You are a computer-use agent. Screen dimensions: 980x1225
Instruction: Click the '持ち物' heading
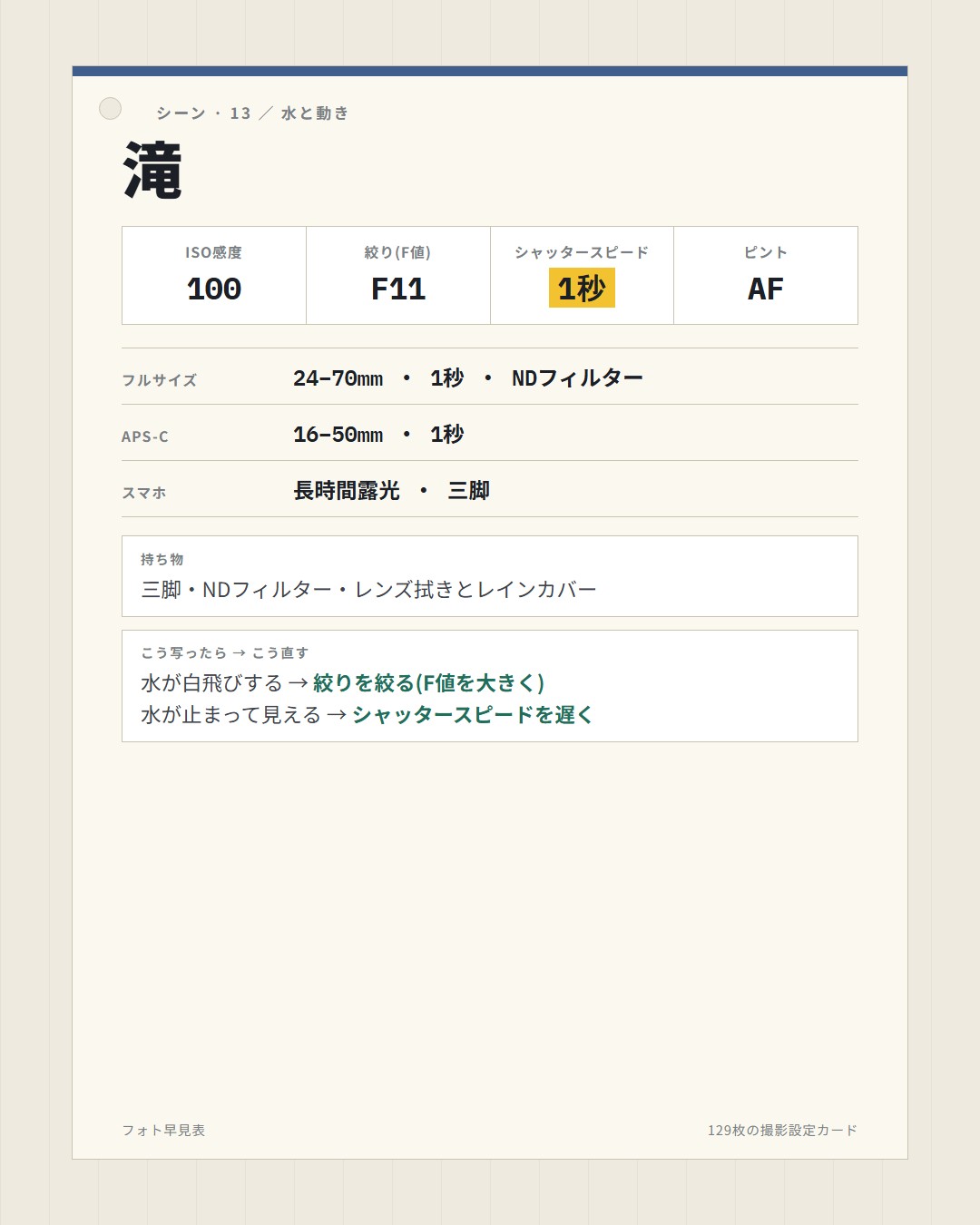162,559
